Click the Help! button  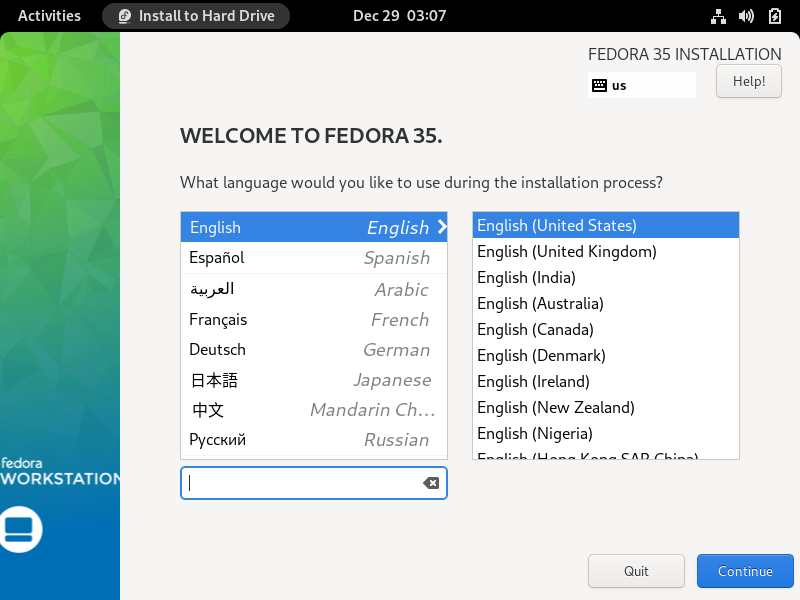point(748,81)
